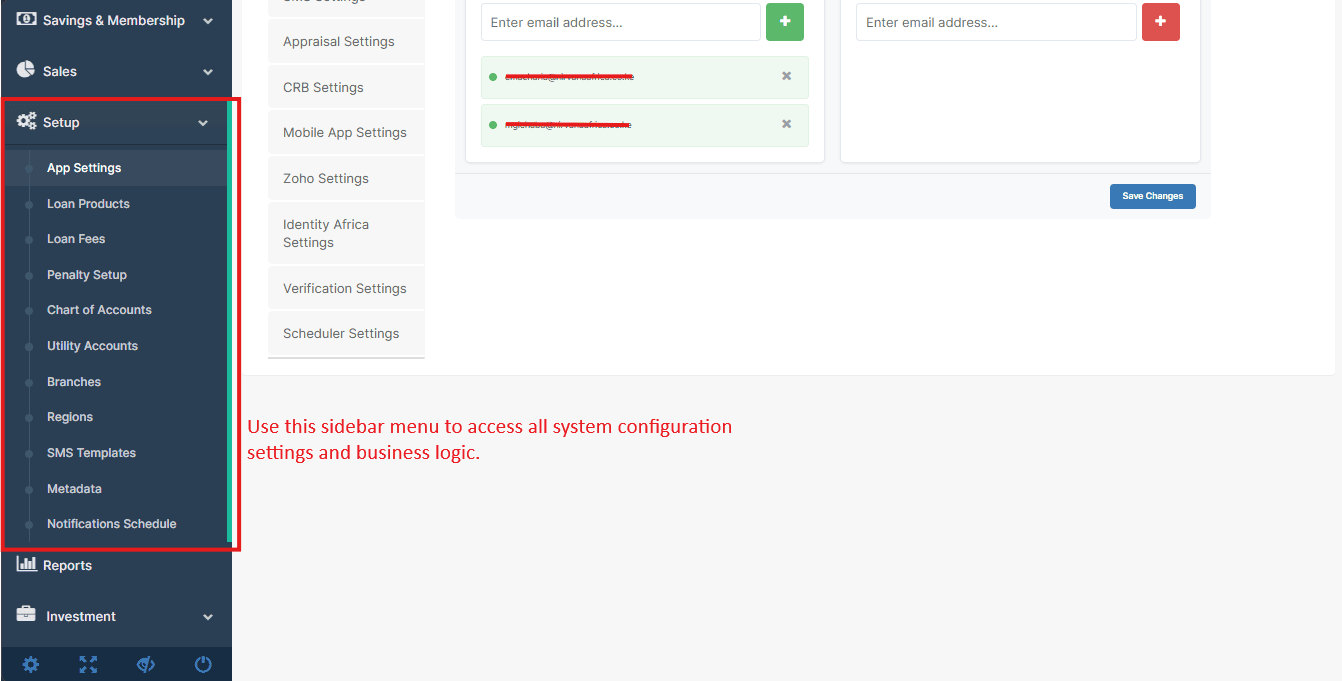Focus the right email address input field
This screenshot has width=1342, height=681.
tap(996, 22)
